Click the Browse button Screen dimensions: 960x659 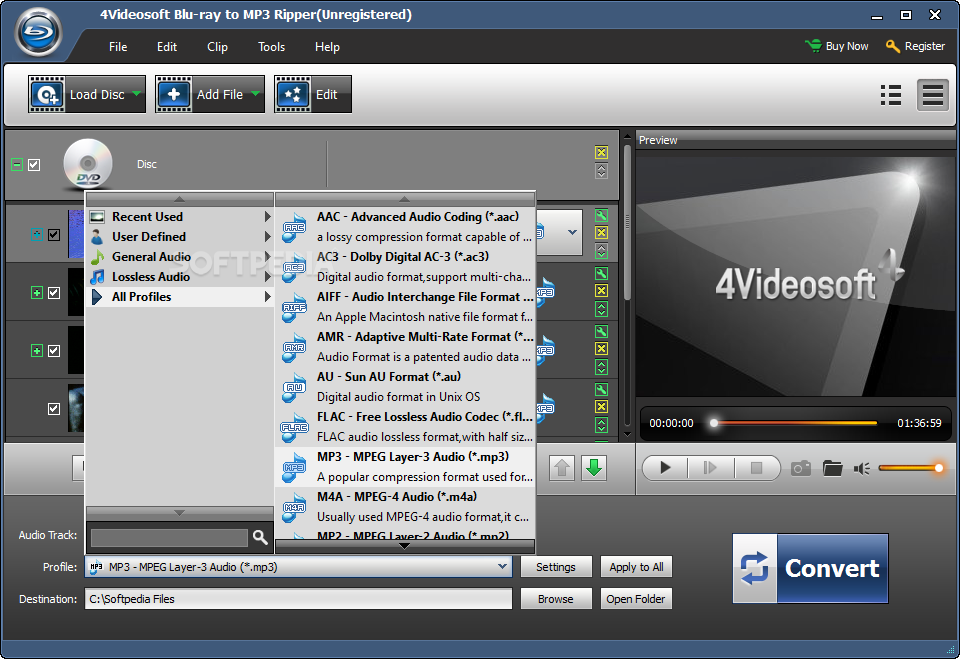click(x=556, y=599)
